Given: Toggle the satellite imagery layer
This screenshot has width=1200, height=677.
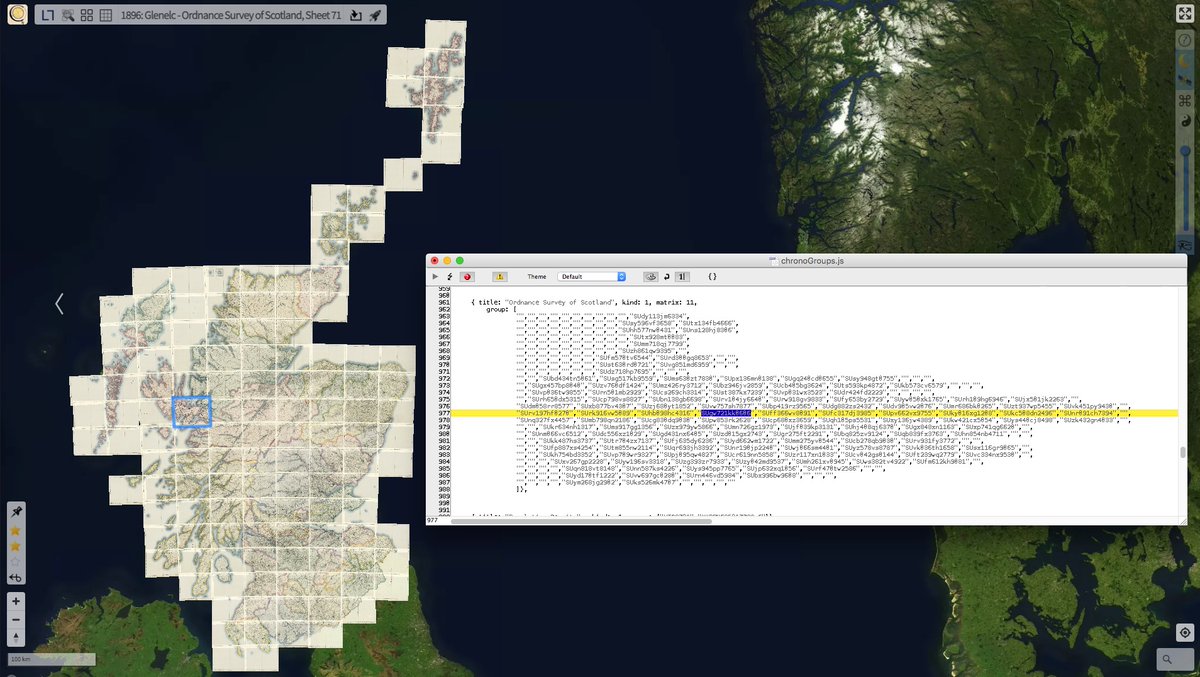Looking at the screenshot, I should 1185,80.
